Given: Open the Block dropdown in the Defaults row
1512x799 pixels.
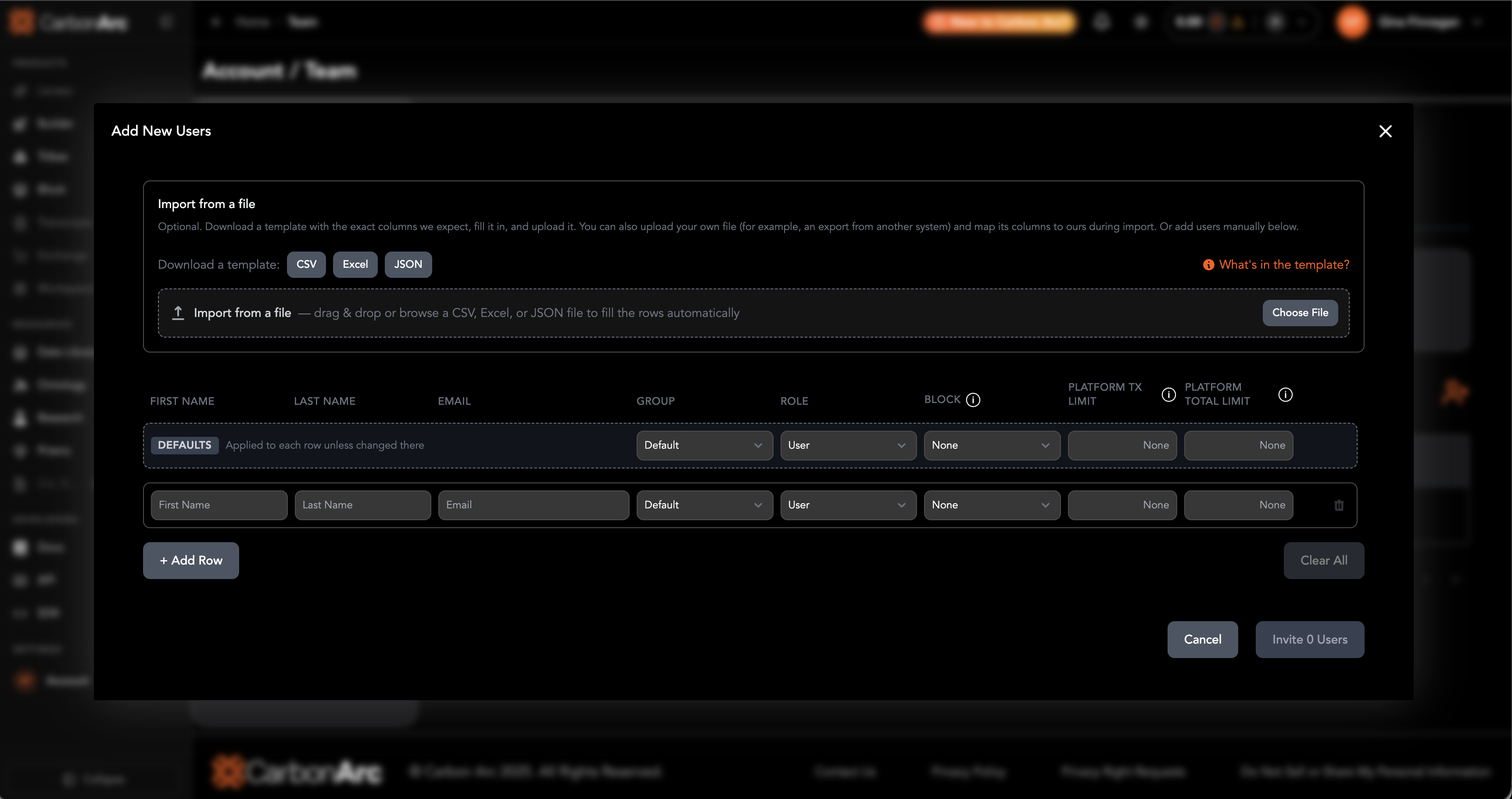Looking at the screenshot, I should pos(992,446).
